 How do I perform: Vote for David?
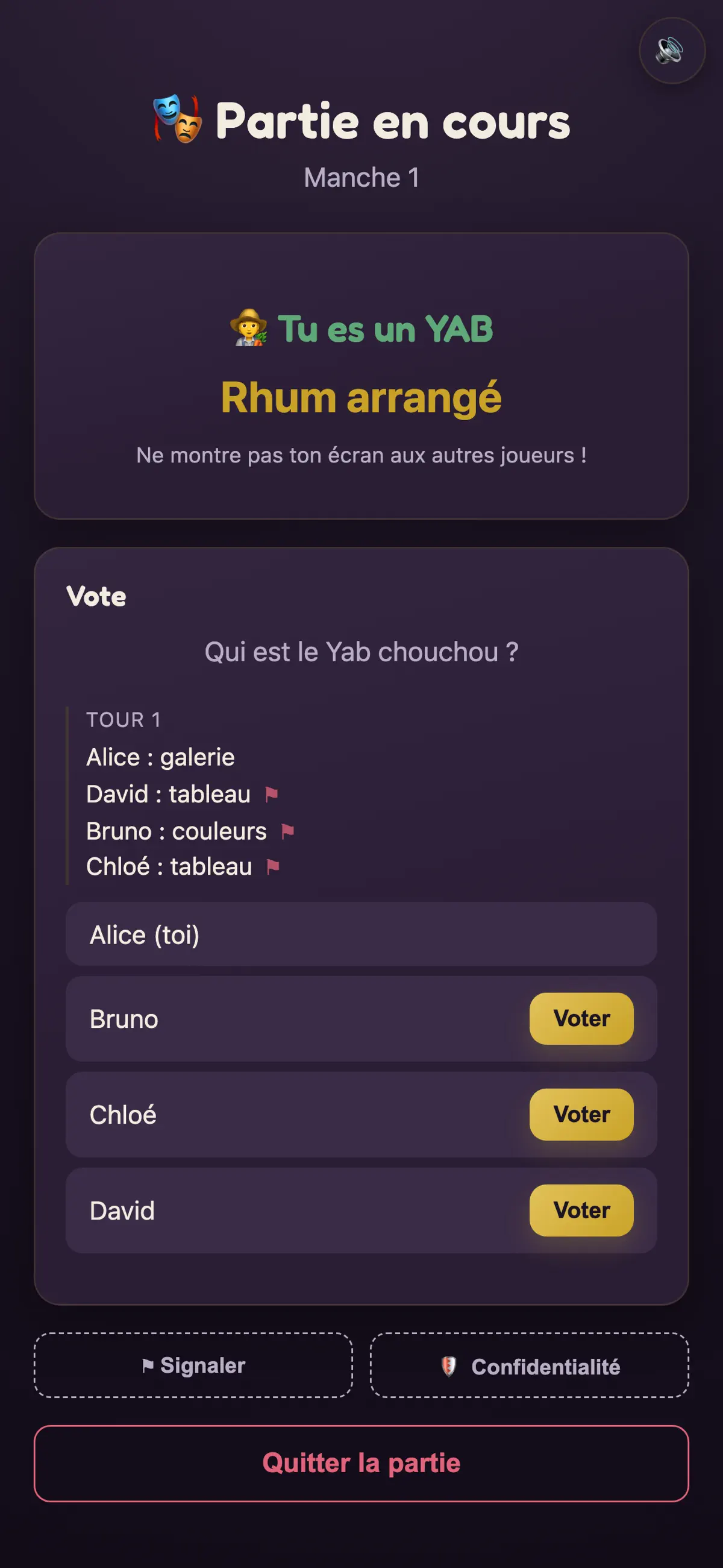click(x=581, y=1210)
